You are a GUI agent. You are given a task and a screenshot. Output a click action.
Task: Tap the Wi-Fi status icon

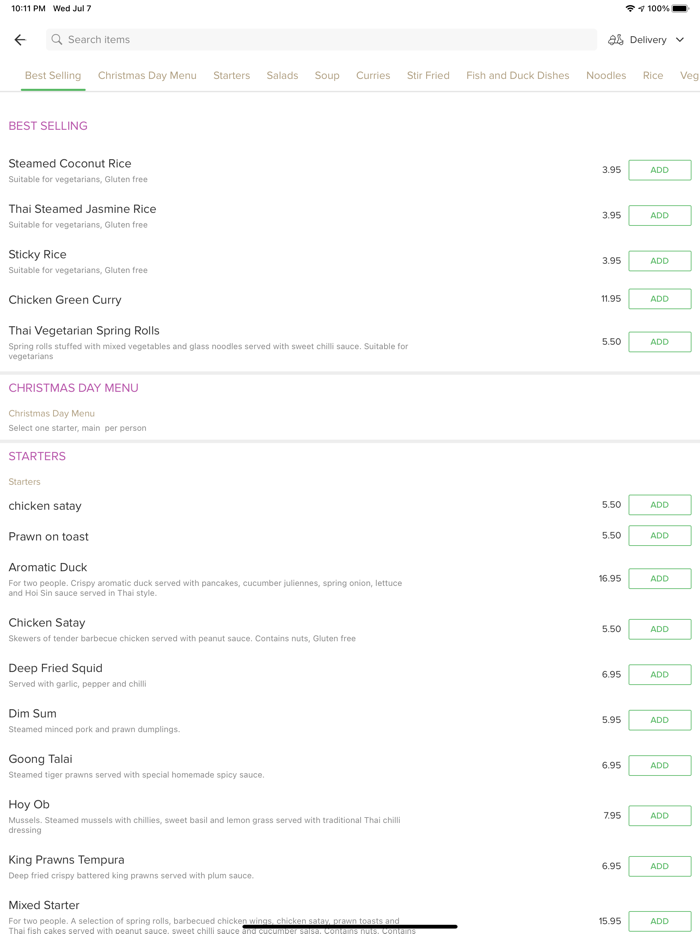tap(630, 9)
